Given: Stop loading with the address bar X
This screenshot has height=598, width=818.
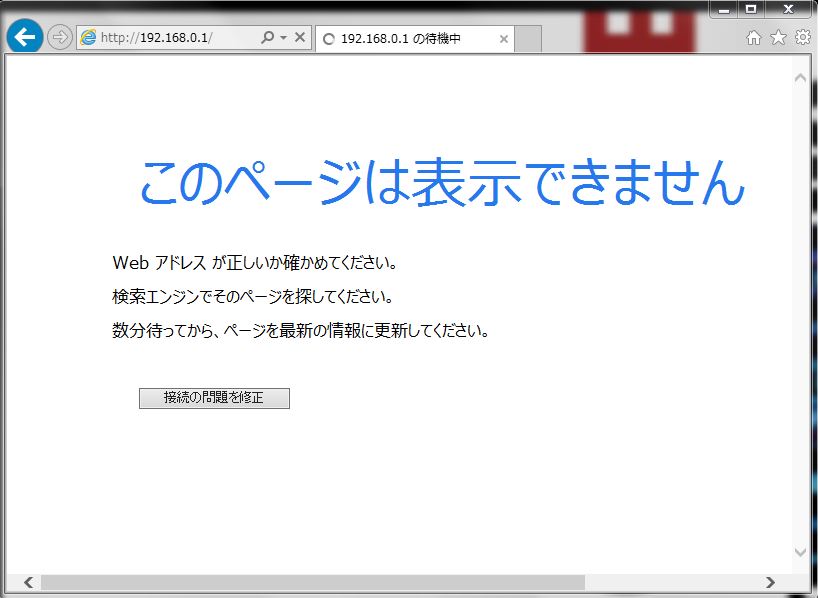Looking at the screenshot, I should pos(300,37).
